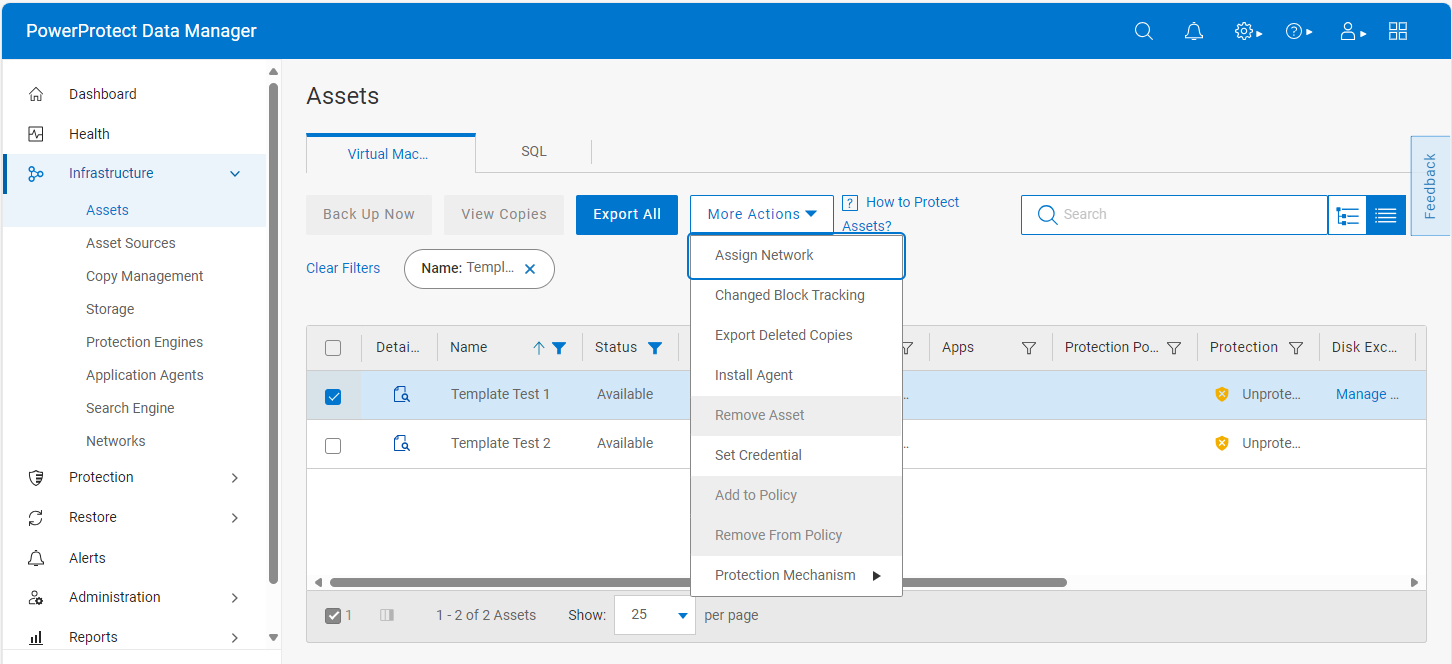This screenshot has height=664, width=1452.
Task: Remove the Name Template filter chip
Action: [x=530, y=268]
